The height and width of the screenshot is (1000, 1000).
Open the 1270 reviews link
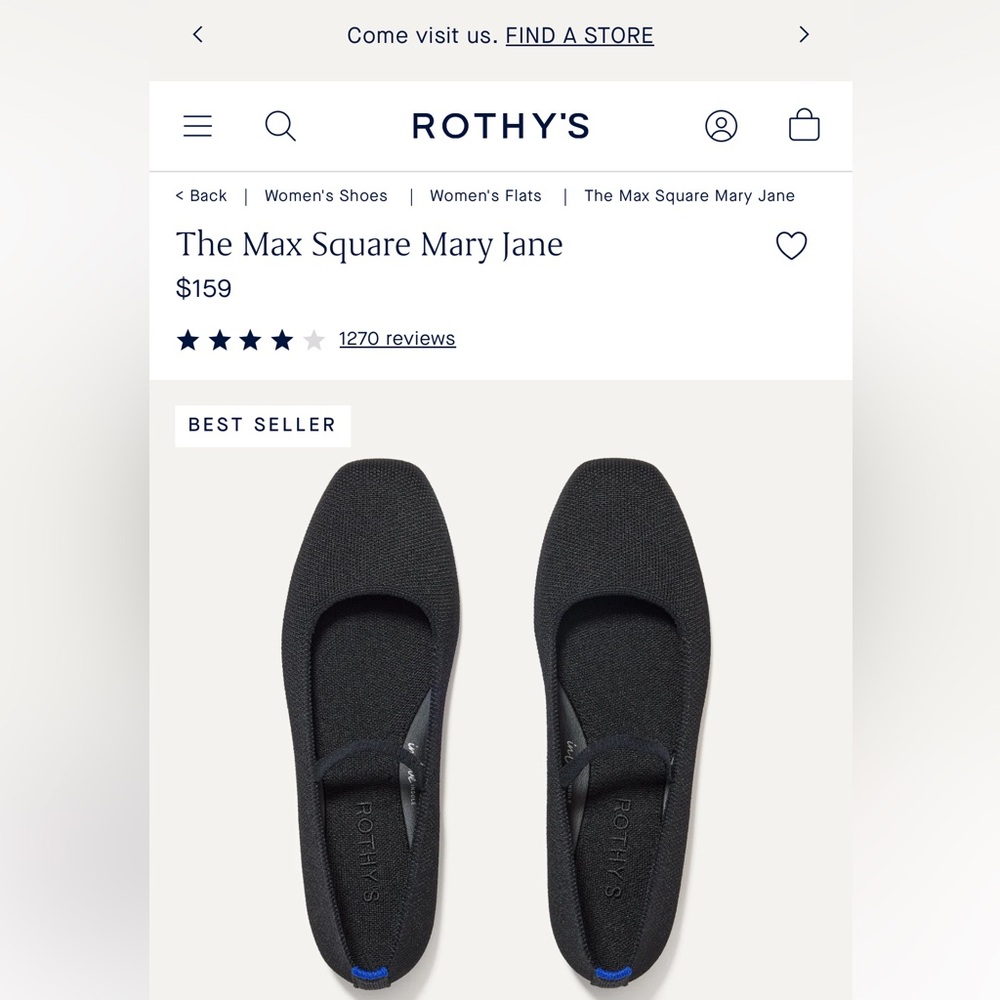point(397,338)
